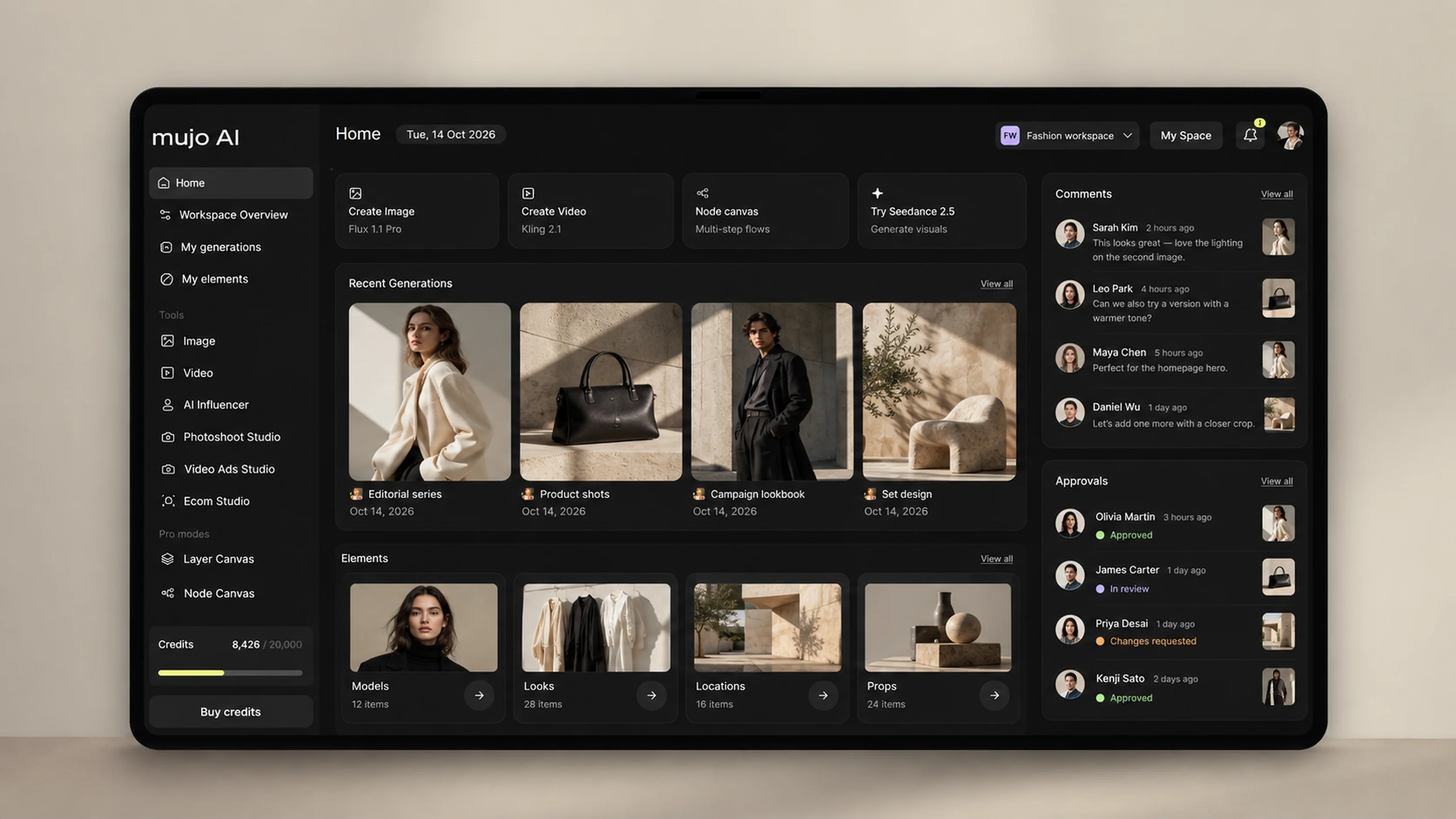
Task: Click James Carter's In review status
Action: pyautogui.click(x=1122, y=588)
